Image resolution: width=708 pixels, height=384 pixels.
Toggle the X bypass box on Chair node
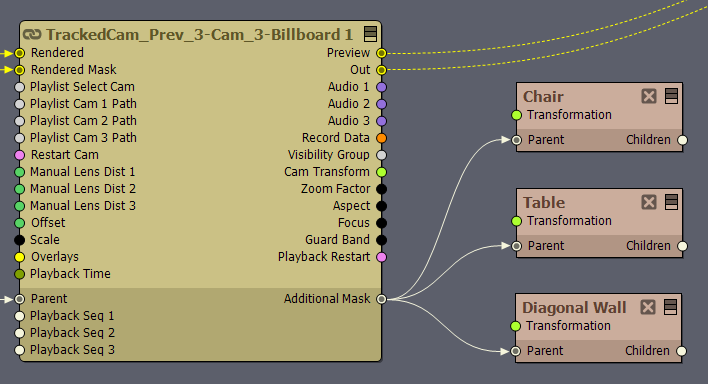[x=649, y=96]
